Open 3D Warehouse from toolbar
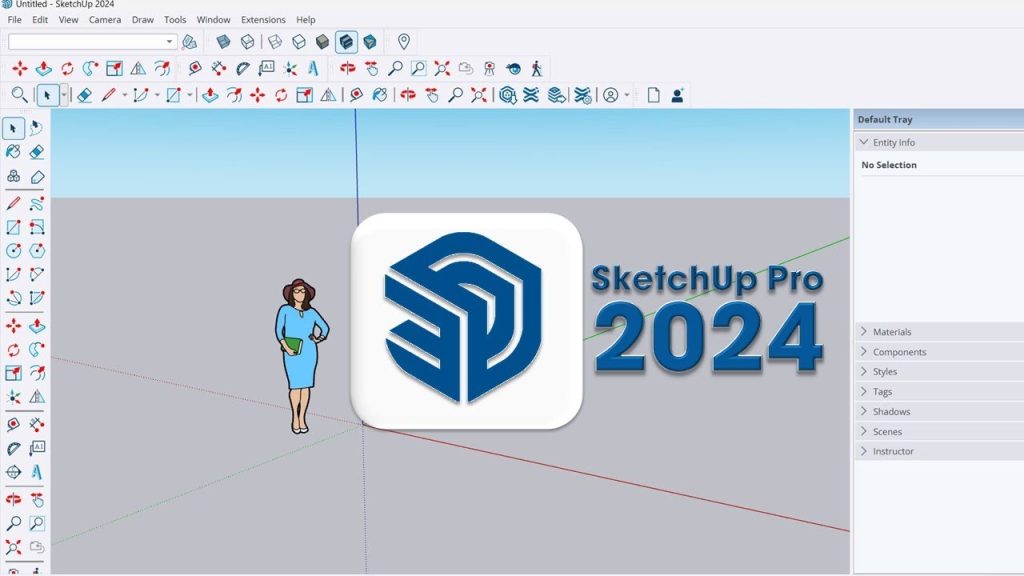 (x=507, y=95)
